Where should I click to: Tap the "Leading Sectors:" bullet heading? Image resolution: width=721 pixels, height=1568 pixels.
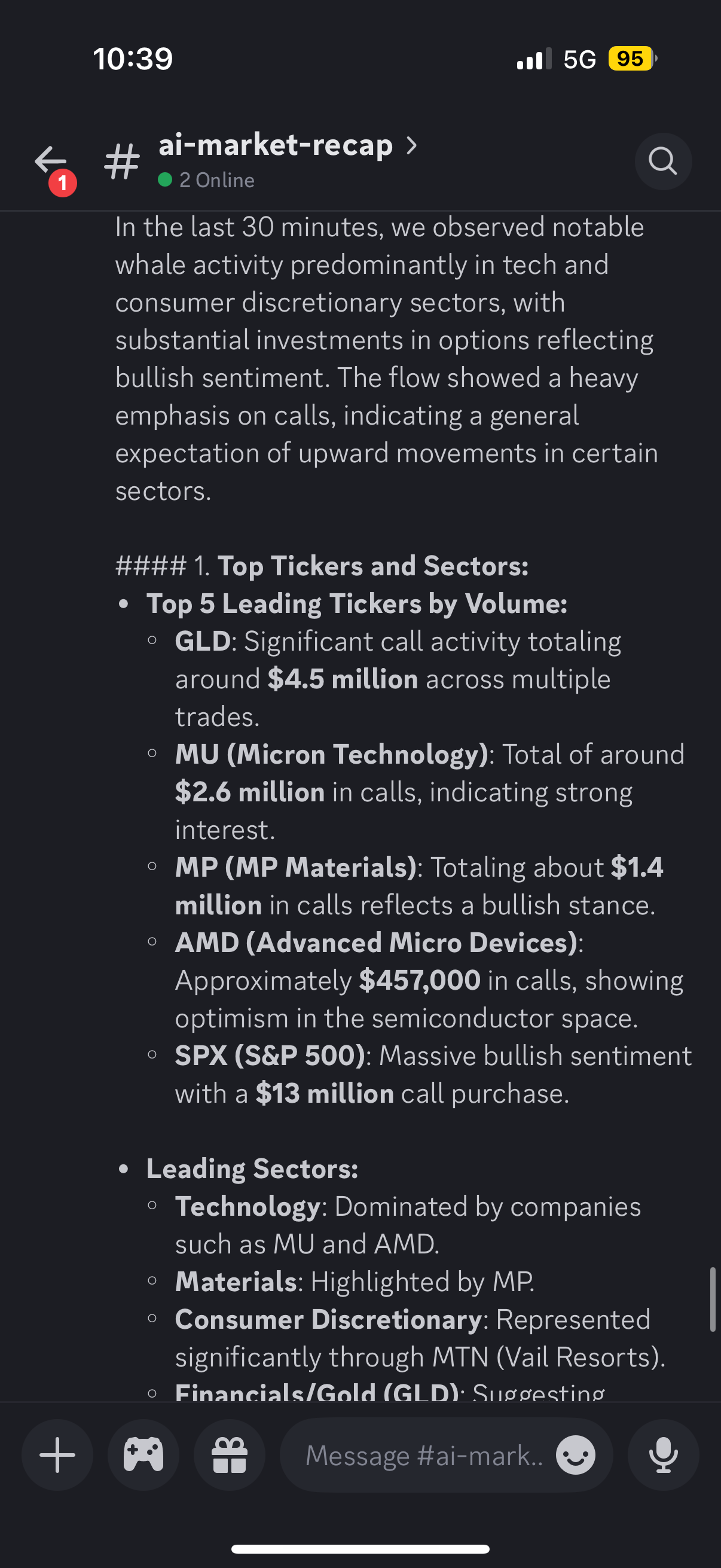click(x=252, y=1169)
